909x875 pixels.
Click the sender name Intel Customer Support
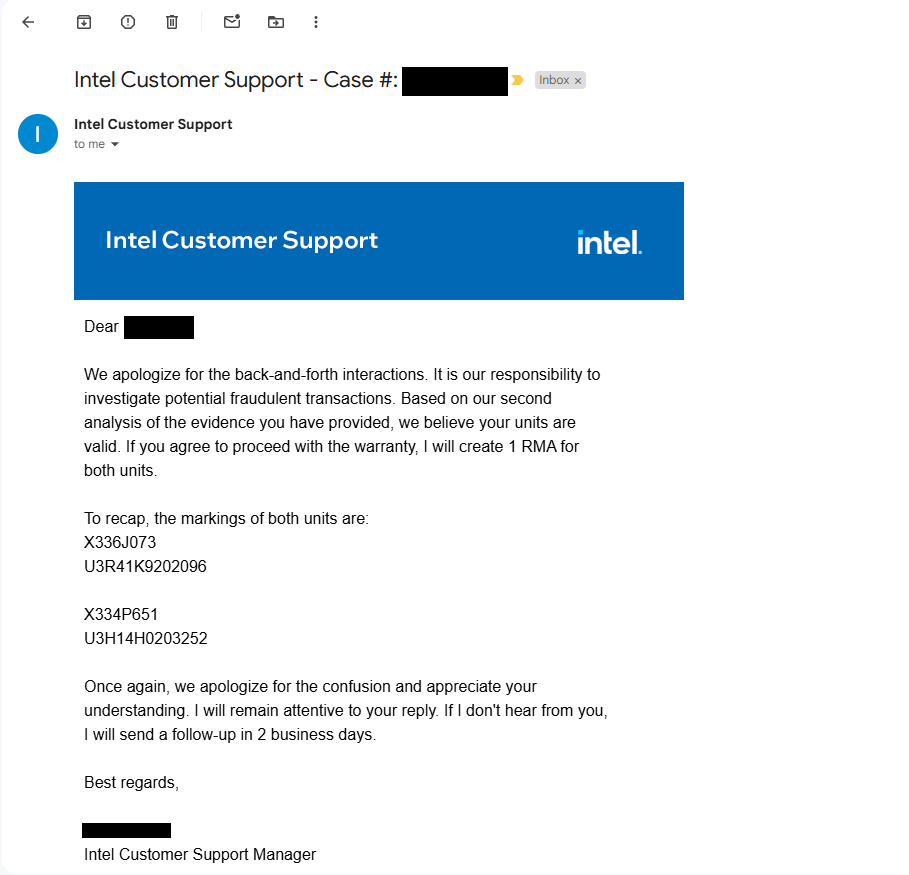[x=153, y=124]
